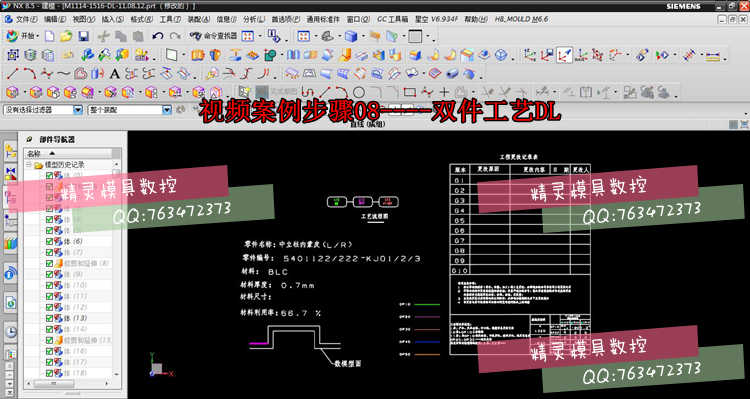Uncheck the checkbox for 体 (7)

(x=49, y=253)
